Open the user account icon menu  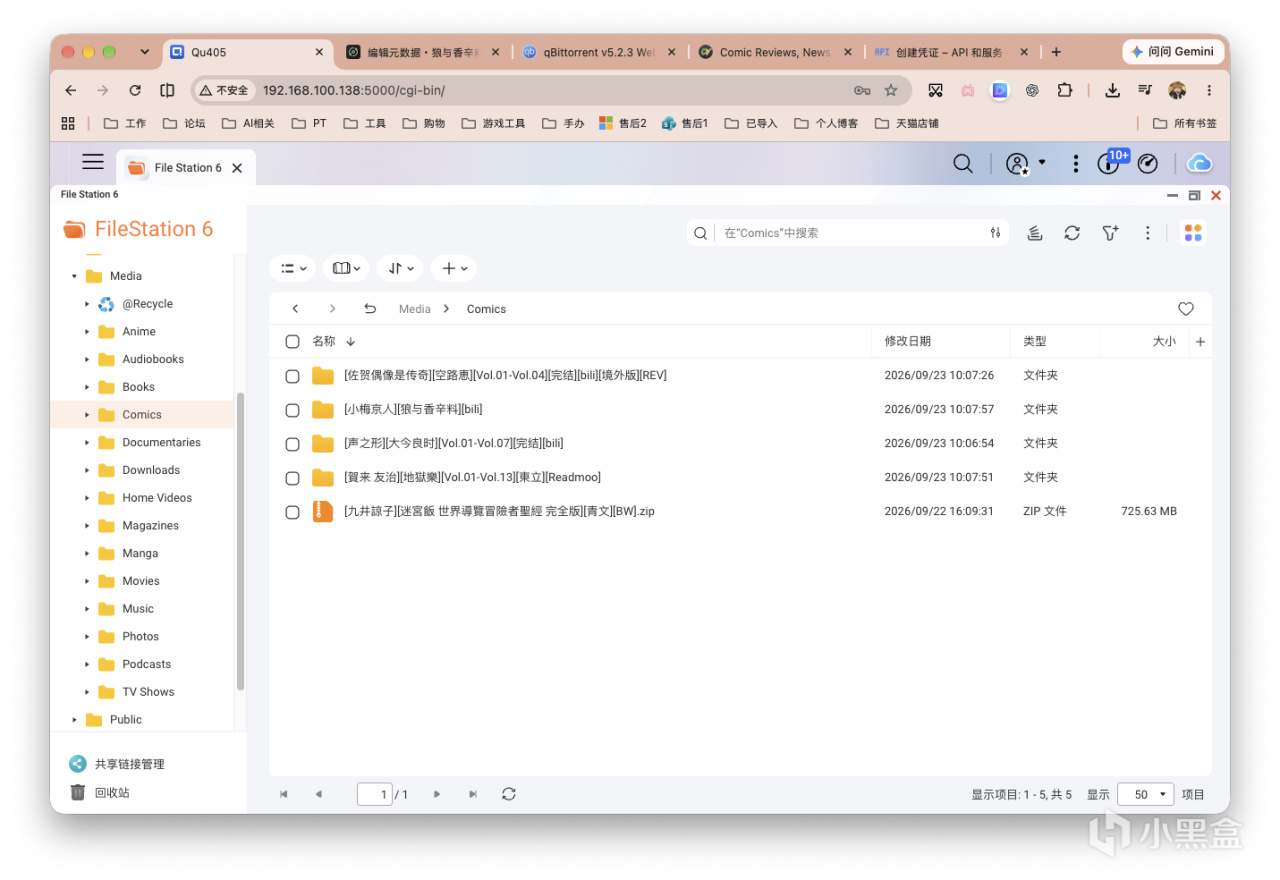(1017, 164)
